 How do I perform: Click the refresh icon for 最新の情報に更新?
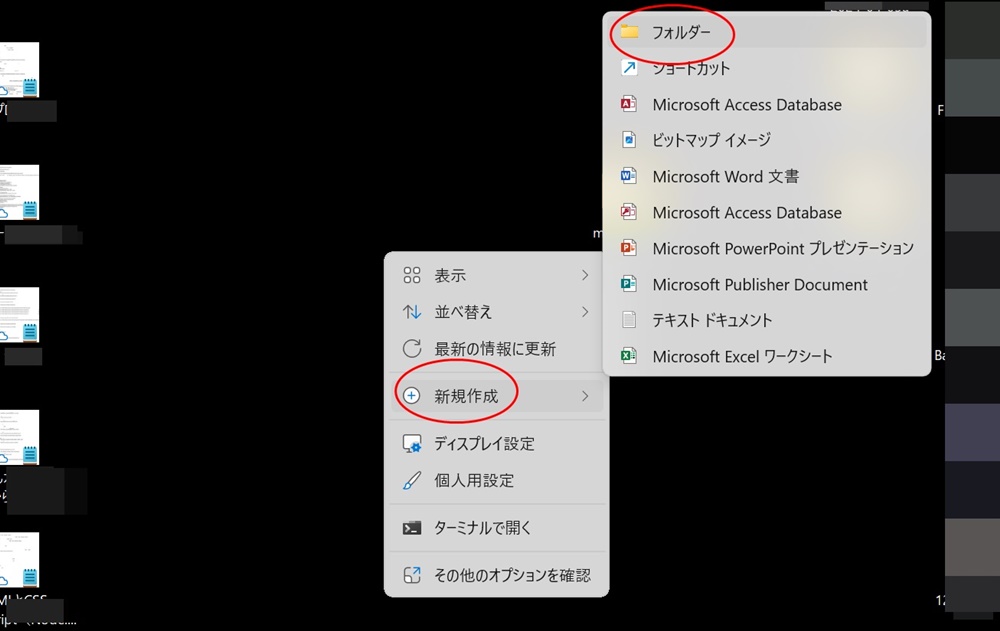pos(412,348)
